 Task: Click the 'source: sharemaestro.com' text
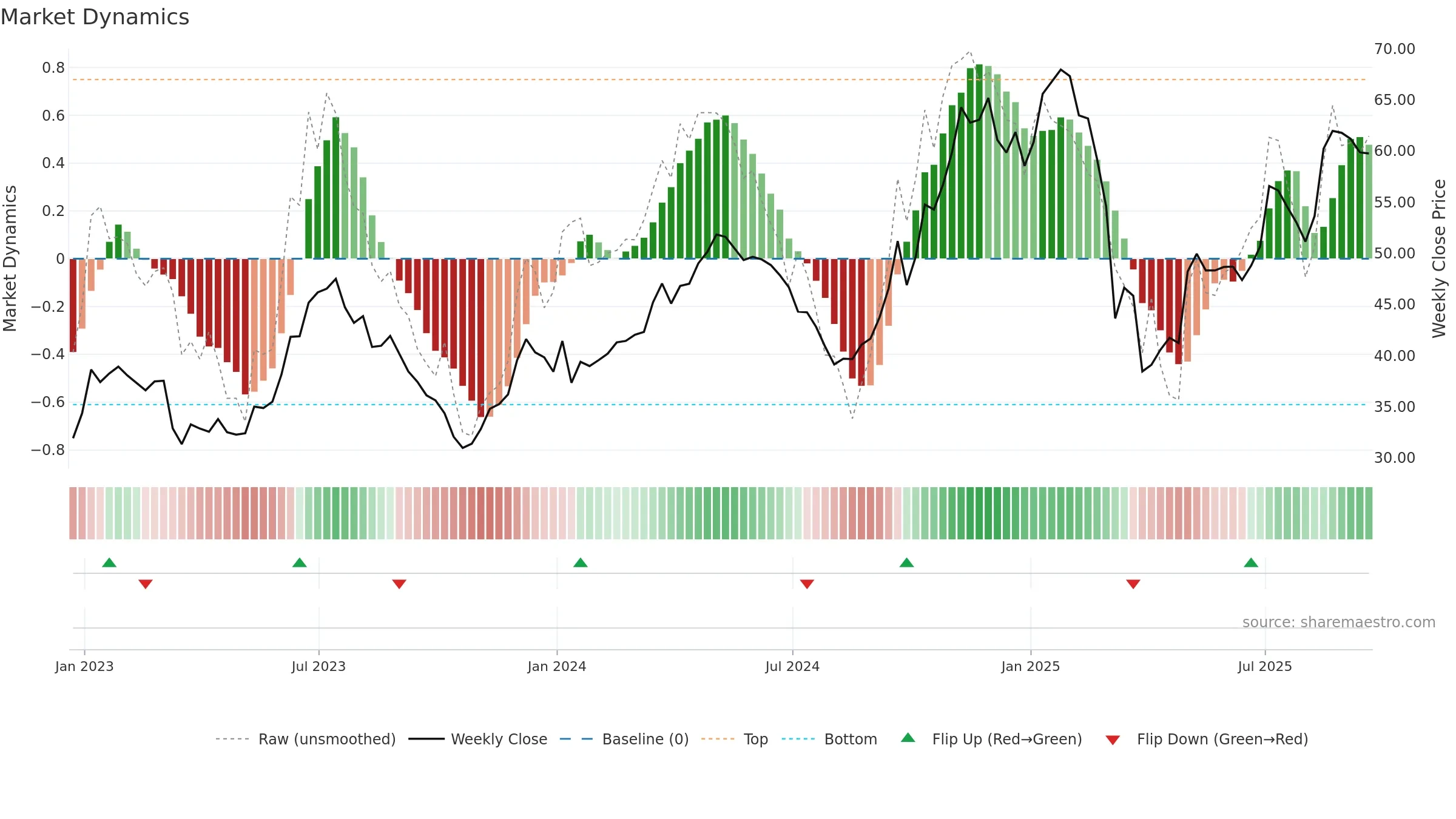1339,622
